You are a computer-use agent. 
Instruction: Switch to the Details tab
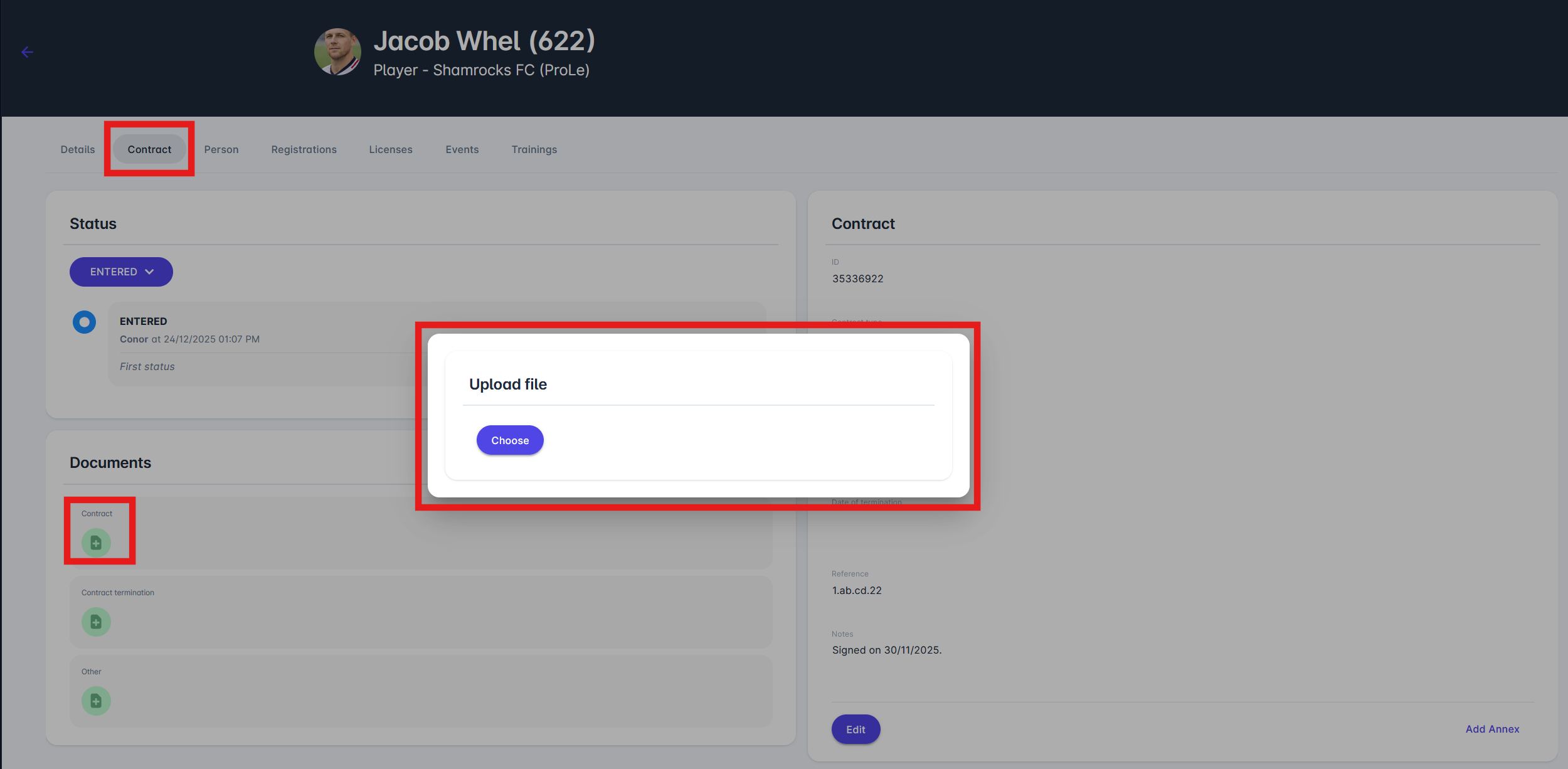[x=78, y=149]
